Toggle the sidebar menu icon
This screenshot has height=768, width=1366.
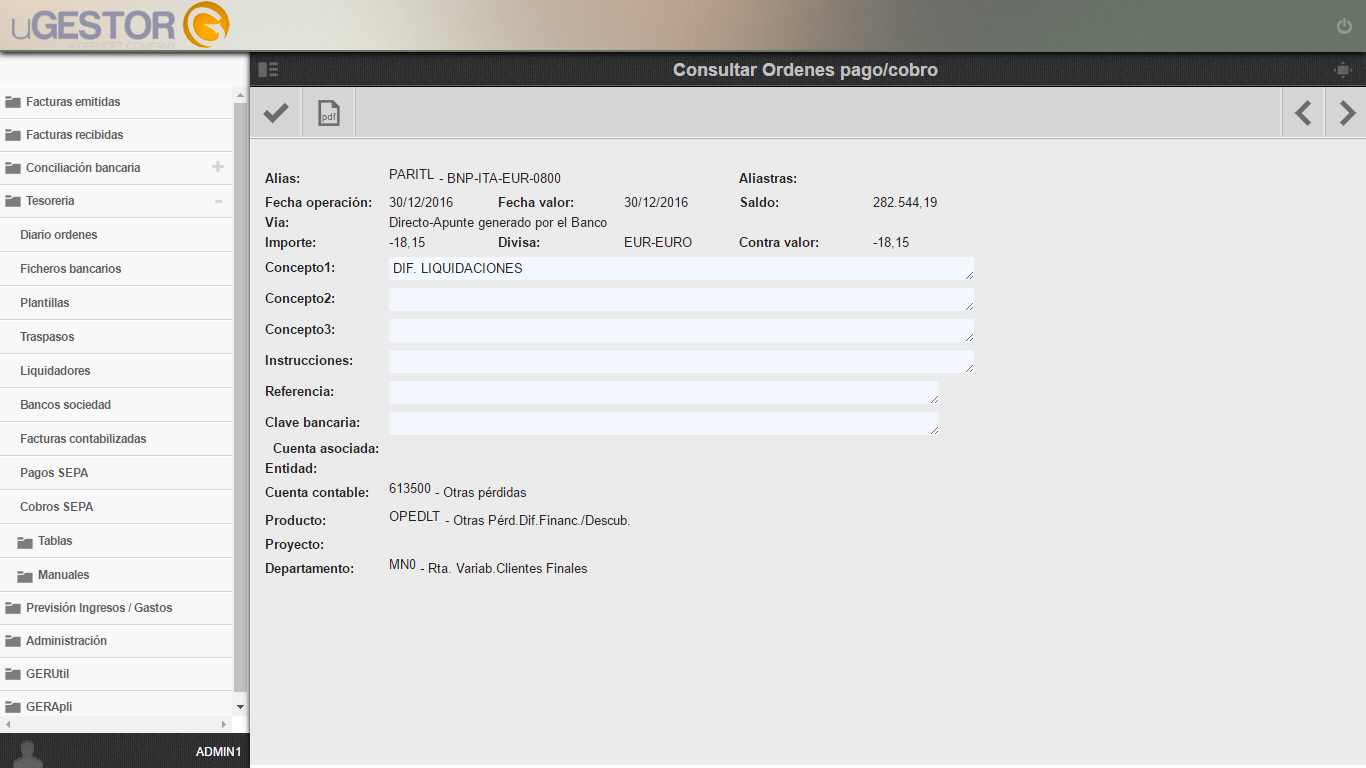click(268, 70)
